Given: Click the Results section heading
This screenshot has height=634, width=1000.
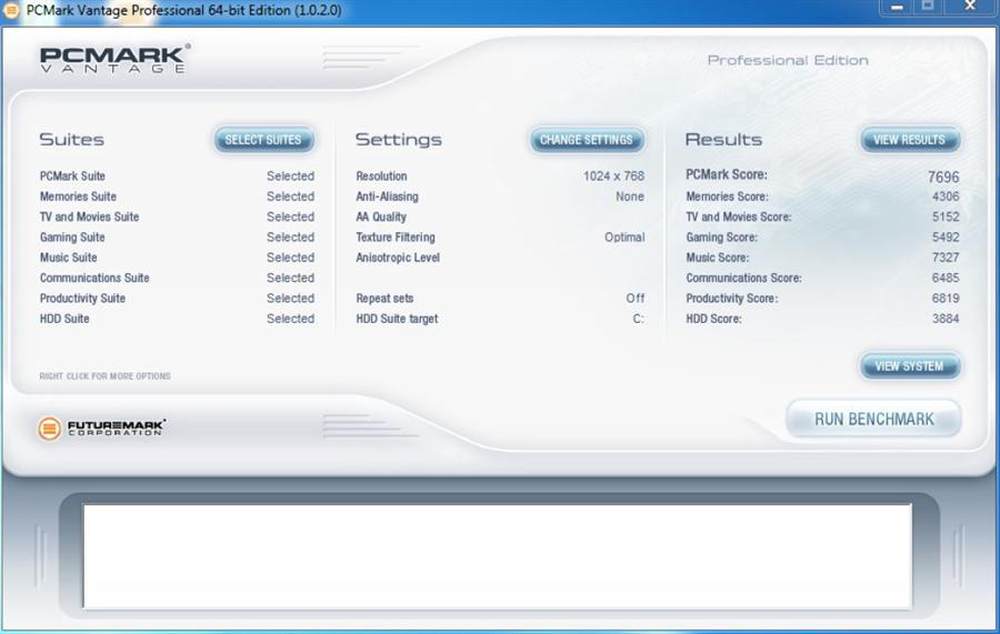Looking at the screenshot, I should click(723, 140).
